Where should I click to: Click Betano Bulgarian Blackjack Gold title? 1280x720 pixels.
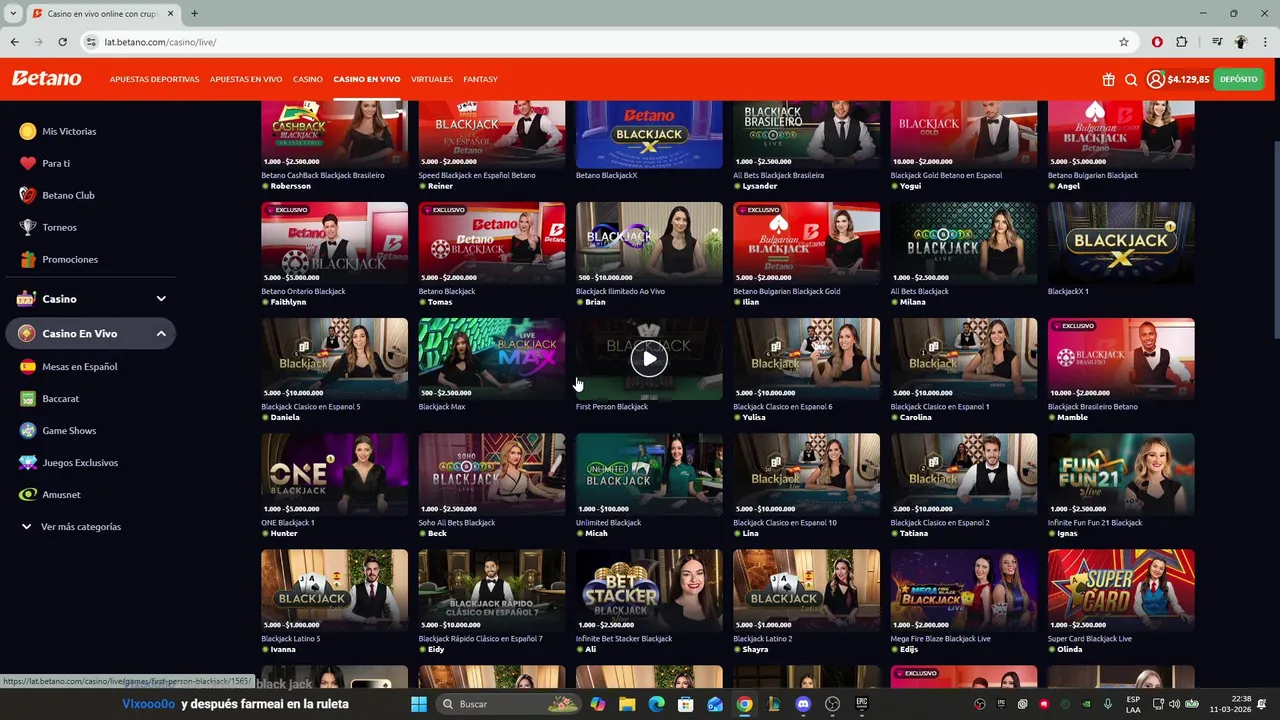click(x=786, y=291)
